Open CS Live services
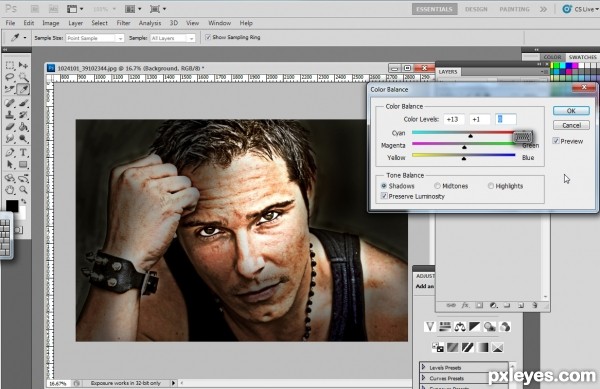 (x=579, y=9)
